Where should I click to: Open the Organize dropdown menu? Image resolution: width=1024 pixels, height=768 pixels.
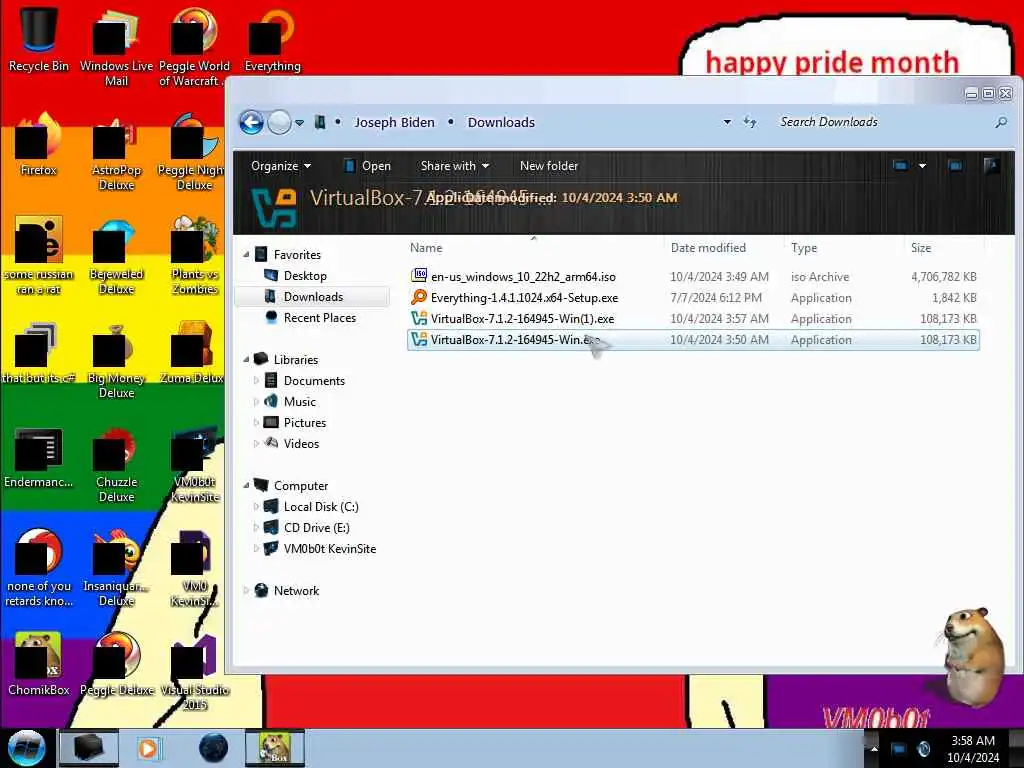pyautogui.click(x=281, y=166)
